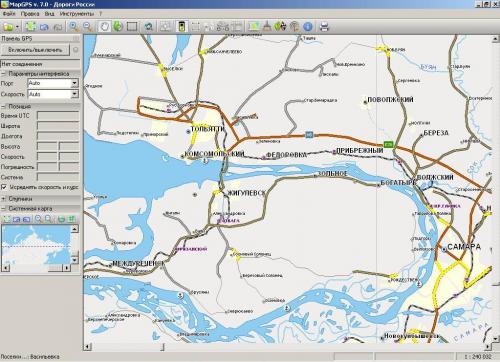Click the ЖИГУЛЕВСК city label

(x=246, y=193)
